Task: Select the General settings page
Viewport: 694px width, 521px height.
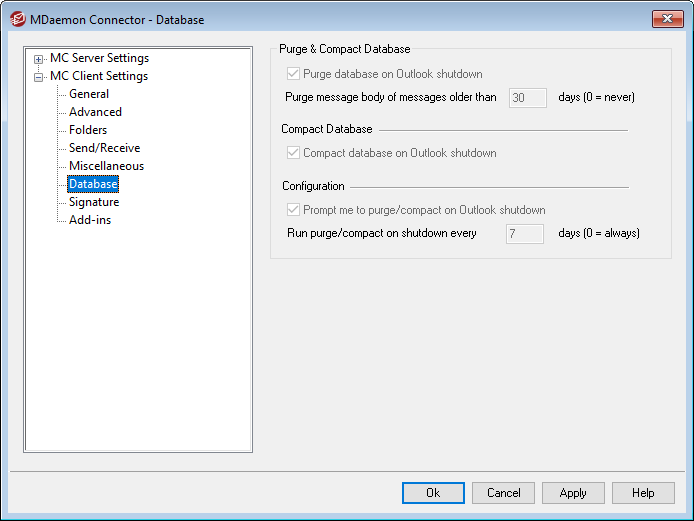Action: [89, 94]
